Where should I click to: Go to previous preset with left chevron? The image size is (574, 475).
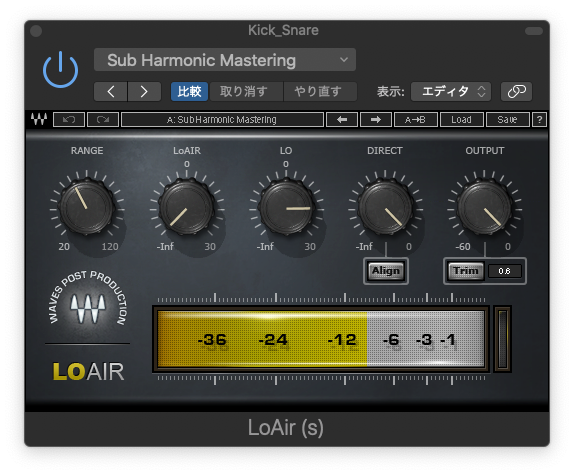[x=111, y=91]
